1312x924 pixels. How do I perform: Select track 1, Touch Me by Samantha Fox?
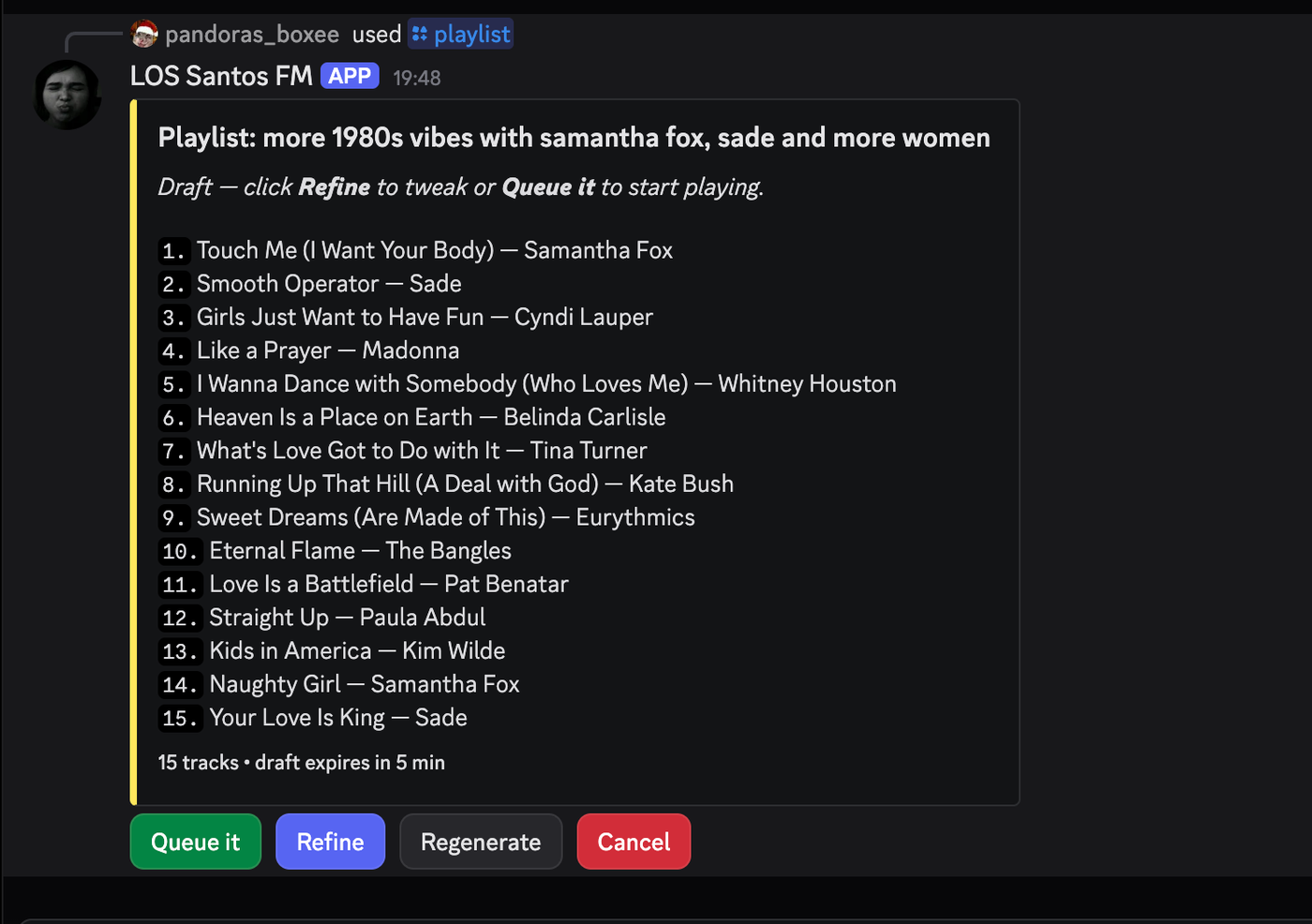pyautogui.click(x=434, y=250)
